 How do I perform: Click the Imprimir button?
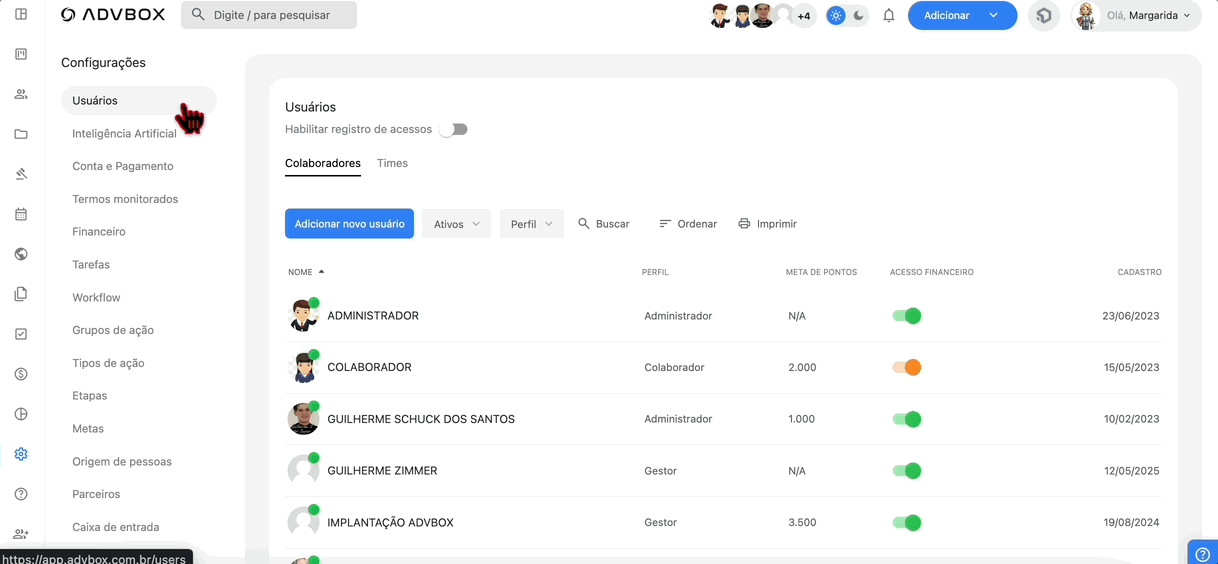tap(767, 224)
